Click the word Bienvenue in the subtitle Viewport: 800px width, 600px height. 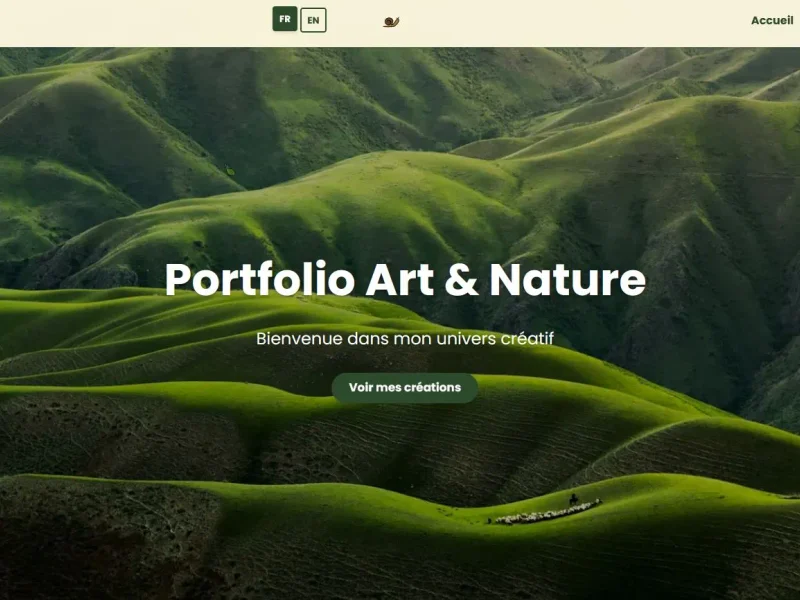coord(299,338)
